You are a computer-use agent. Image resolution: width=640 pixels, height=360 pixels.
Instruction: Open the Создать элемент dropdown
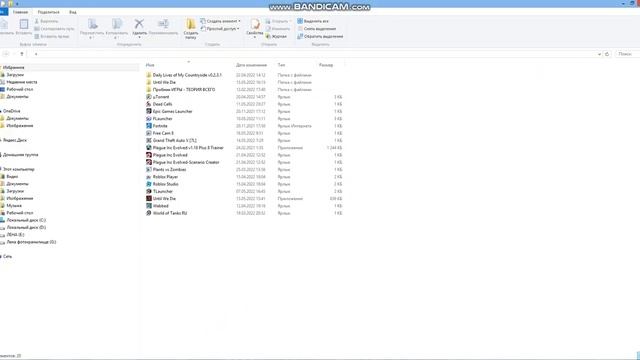coord(220,21)
